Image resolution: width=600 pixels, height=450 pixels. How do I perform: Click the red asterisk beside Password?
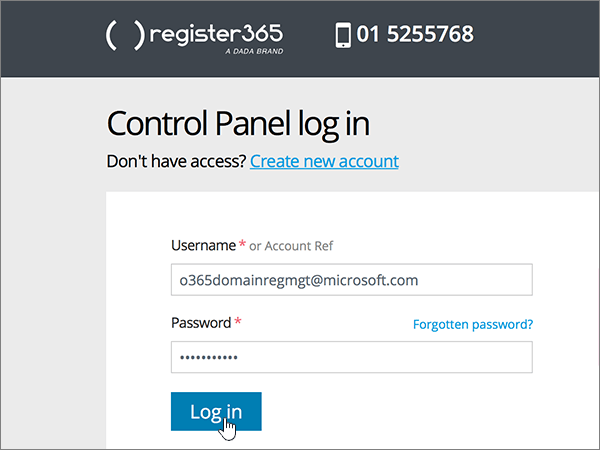click(238, 321)
